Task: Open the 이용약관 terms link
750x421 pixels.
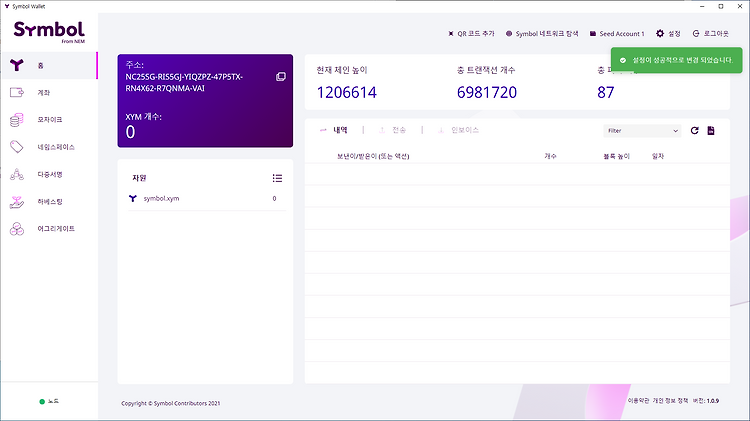Action: tap(639, 401)
